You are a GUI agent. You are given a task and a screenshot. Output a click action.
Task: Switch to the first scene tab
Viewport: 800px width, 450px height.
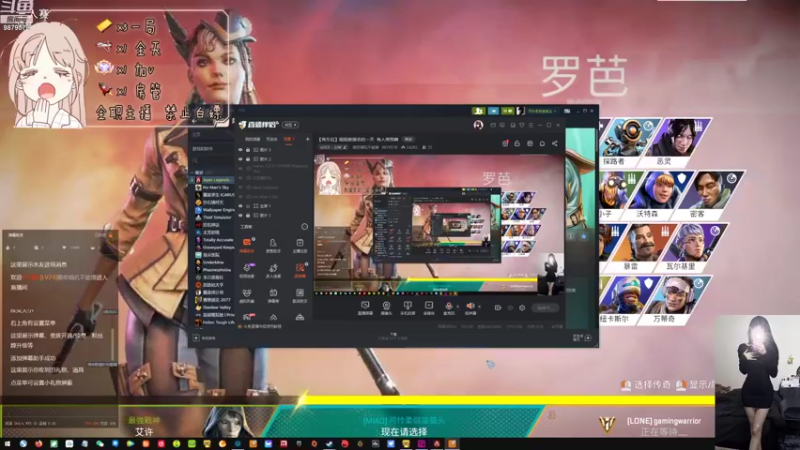(253, 139)
